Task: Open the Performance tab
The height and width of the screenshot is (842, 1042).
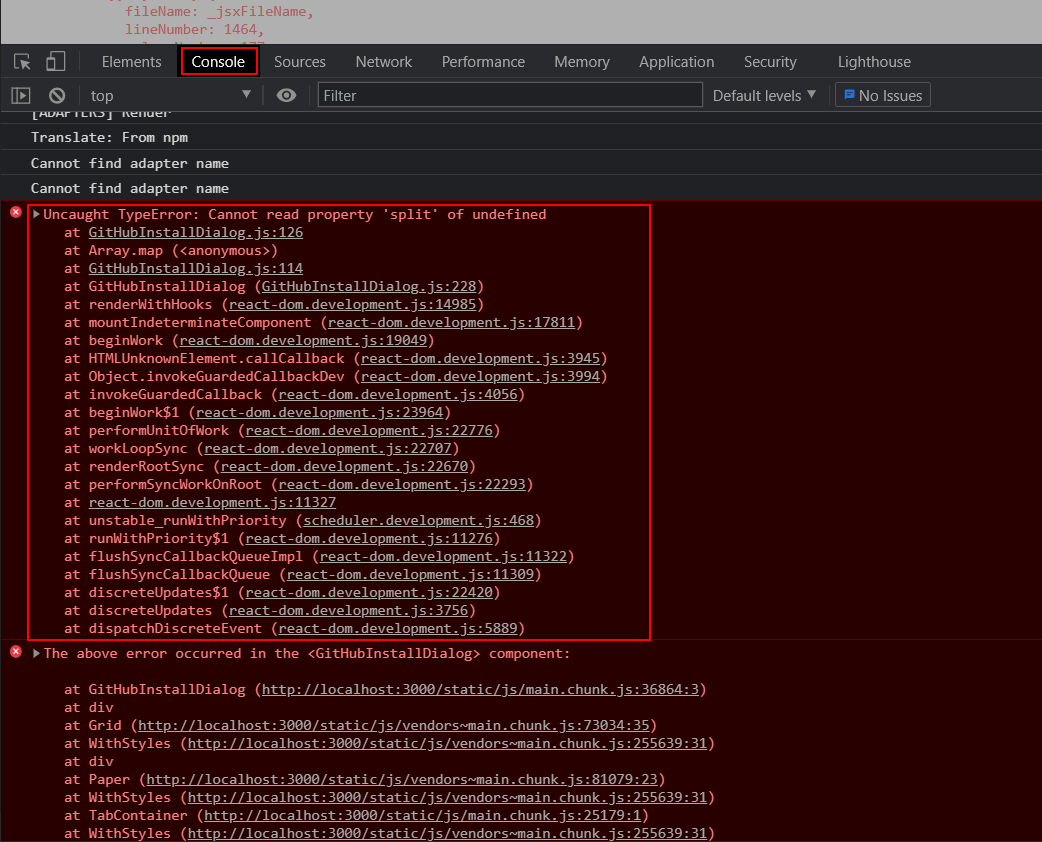Action: coord(483,62)
